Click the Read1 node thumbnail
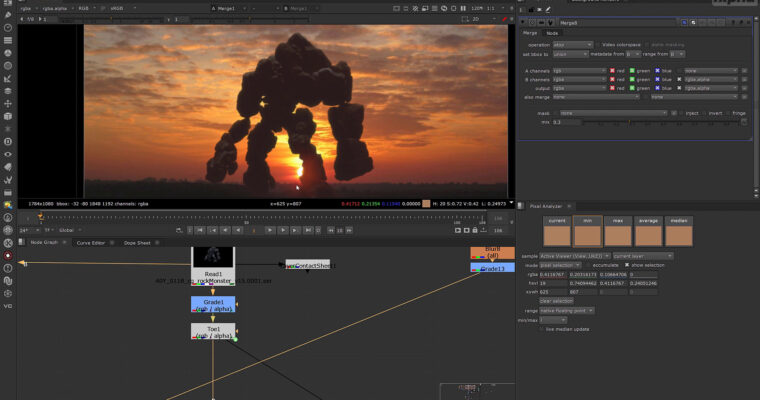The image size is (760, 400). point(212,256)
